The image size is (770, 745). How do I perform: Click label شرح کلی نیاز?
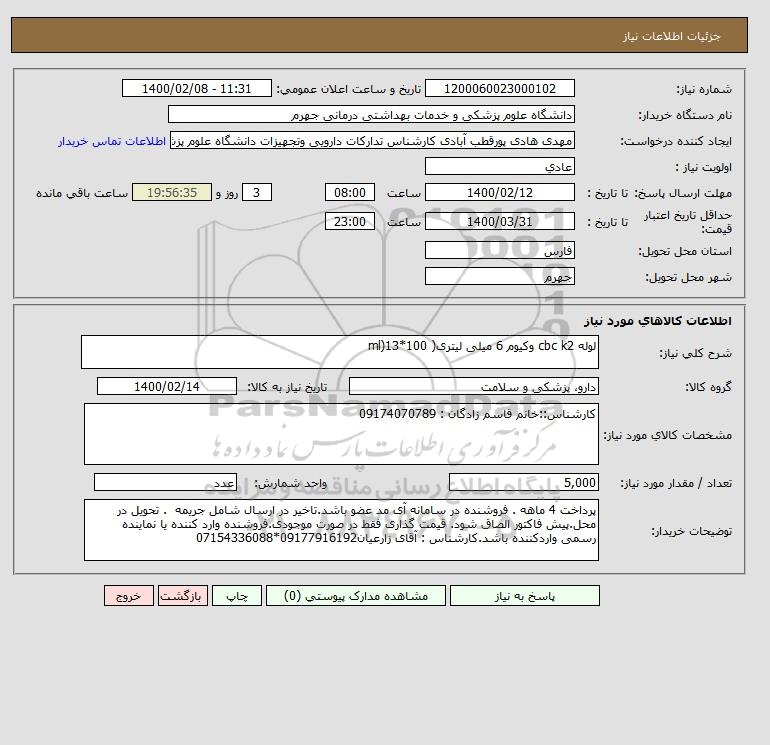pos(695,353)
